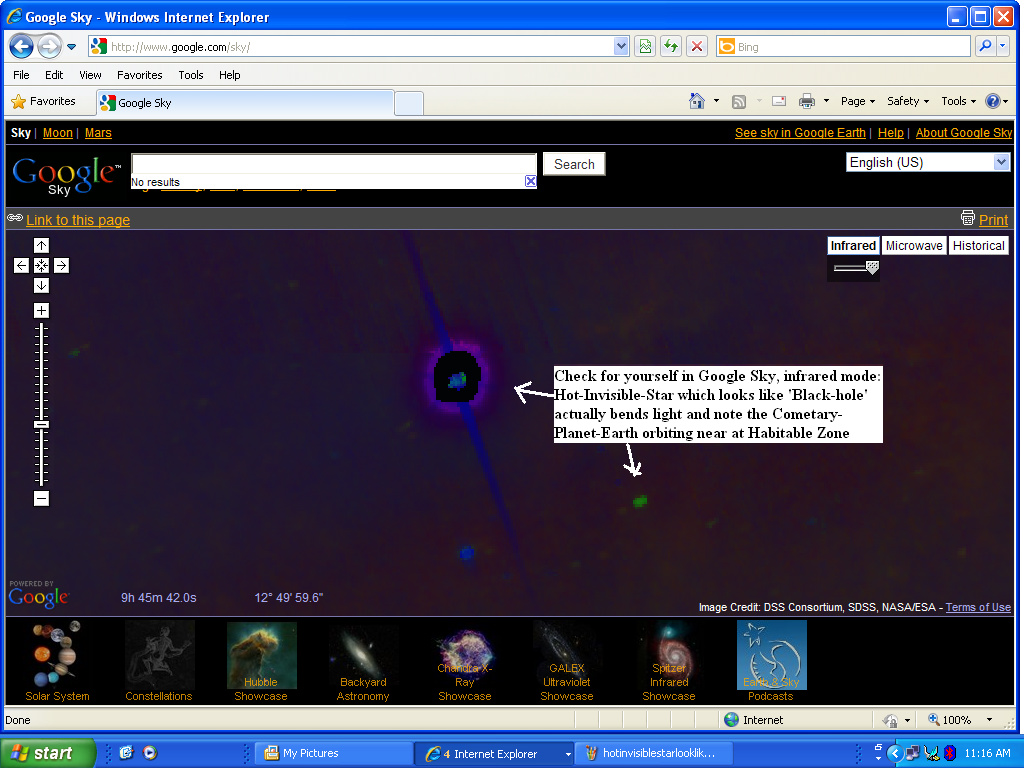
Task: Toggle the Historical overlay button
Action: [x=978, y=246]
